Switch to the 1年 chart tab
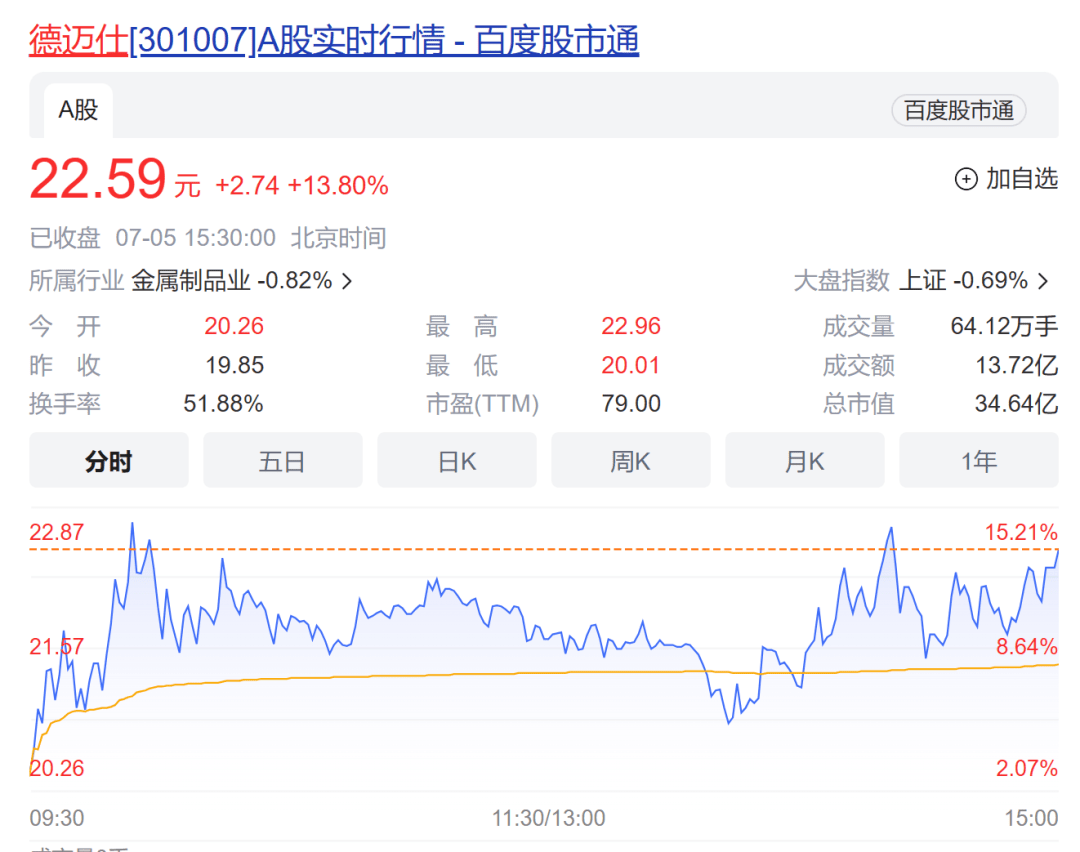The height and width of the screenshot is (852, 1080). 979,461
